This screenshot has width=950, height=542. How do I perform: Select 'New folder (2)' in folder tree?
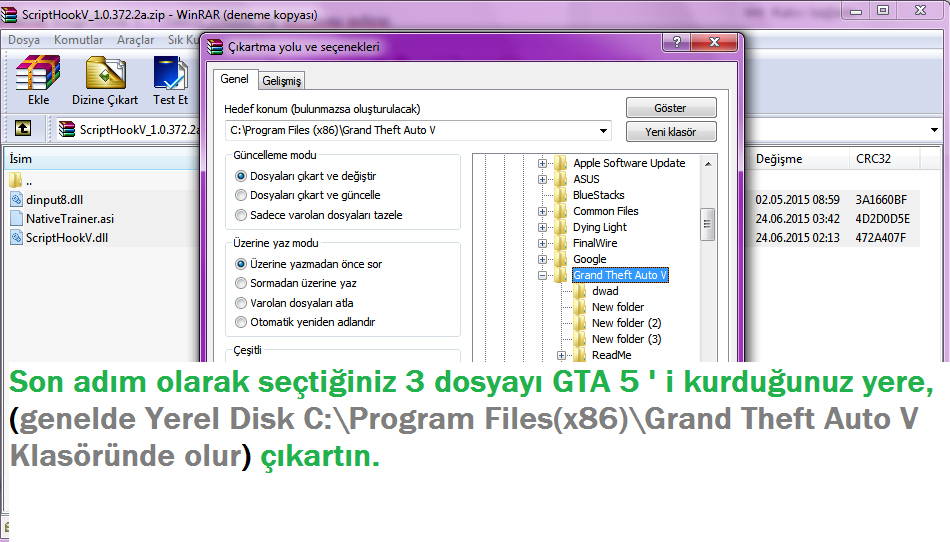point(626,323)
